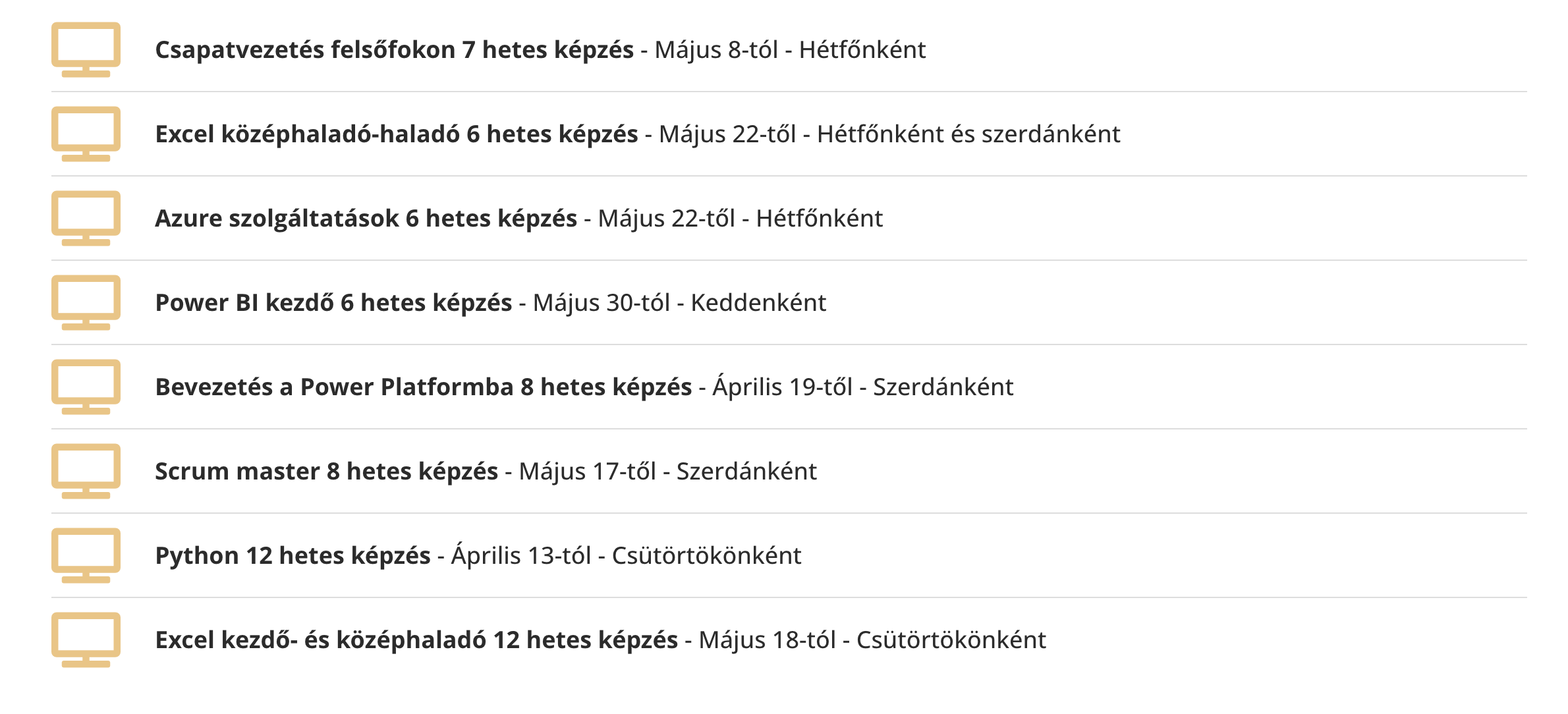The image size is (1568, 714).
Task: Click the monitor icon for Power BI kezdő
Action: (86, 302)
